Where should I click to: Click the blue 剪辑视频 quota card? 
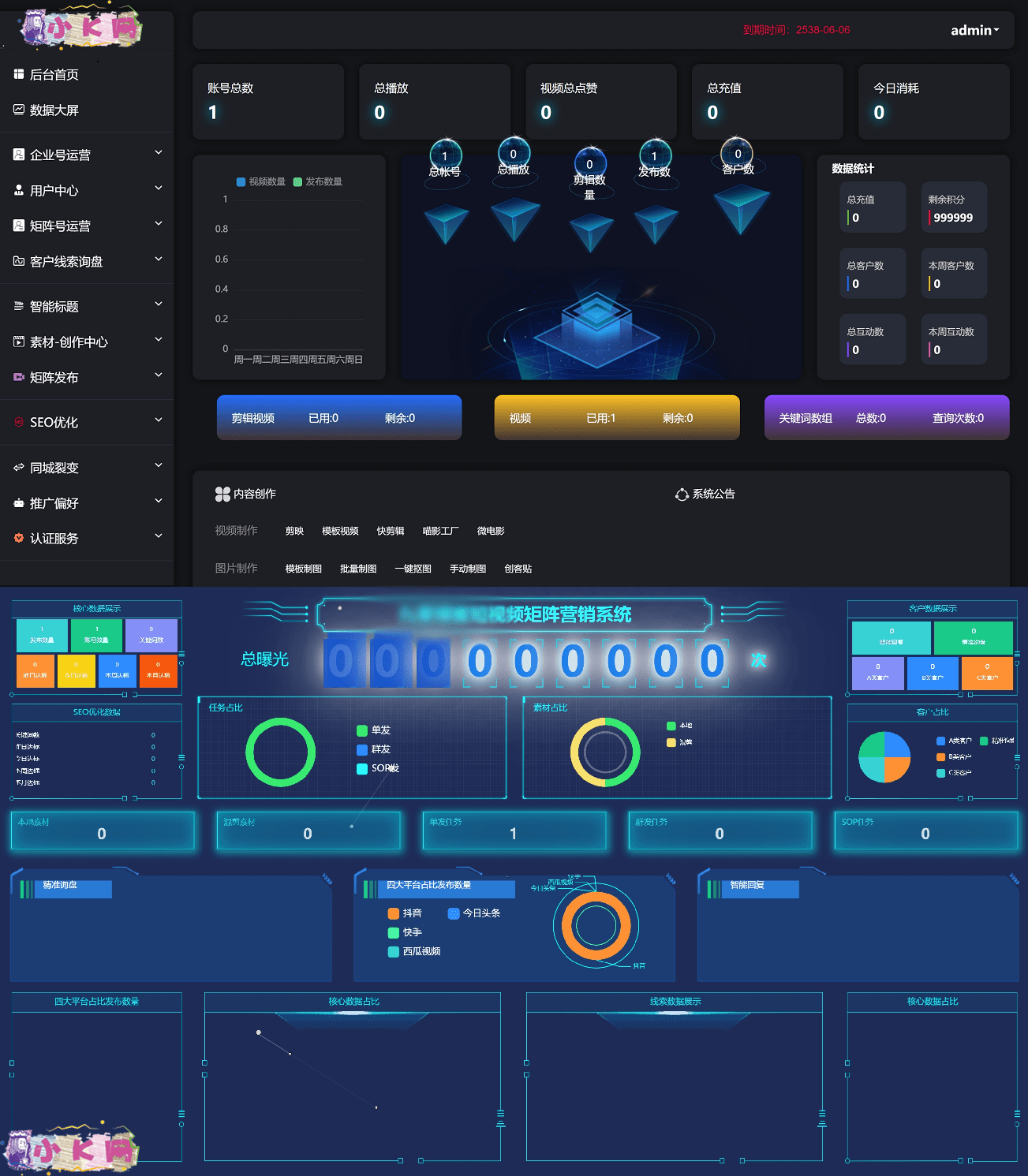(339, 417)
